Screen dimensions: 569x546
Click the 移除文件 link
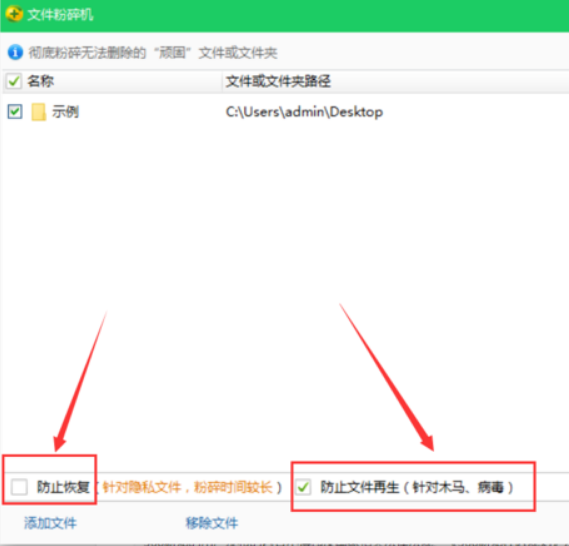[x=212, y=523]
